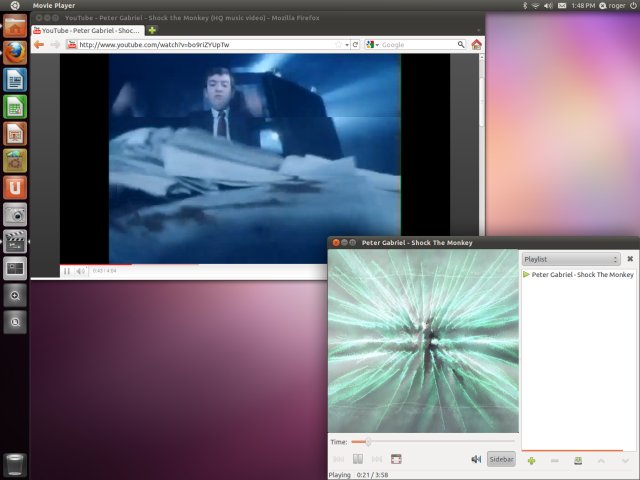The image size is (640, 480).
Task: Open a new Firefox tab
Action: (x=152, y=30)
